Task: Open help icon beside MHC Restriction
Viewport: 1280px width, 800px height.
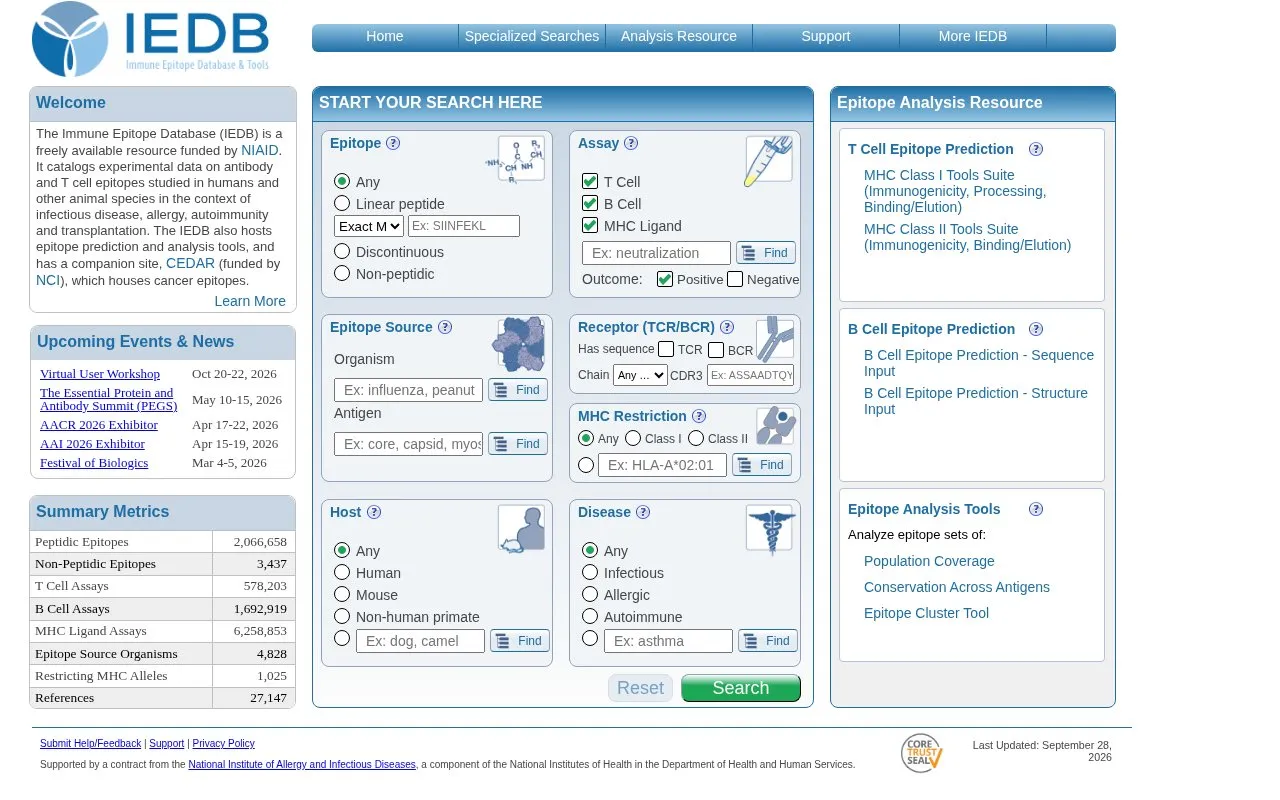Action: tap(699, 416)
